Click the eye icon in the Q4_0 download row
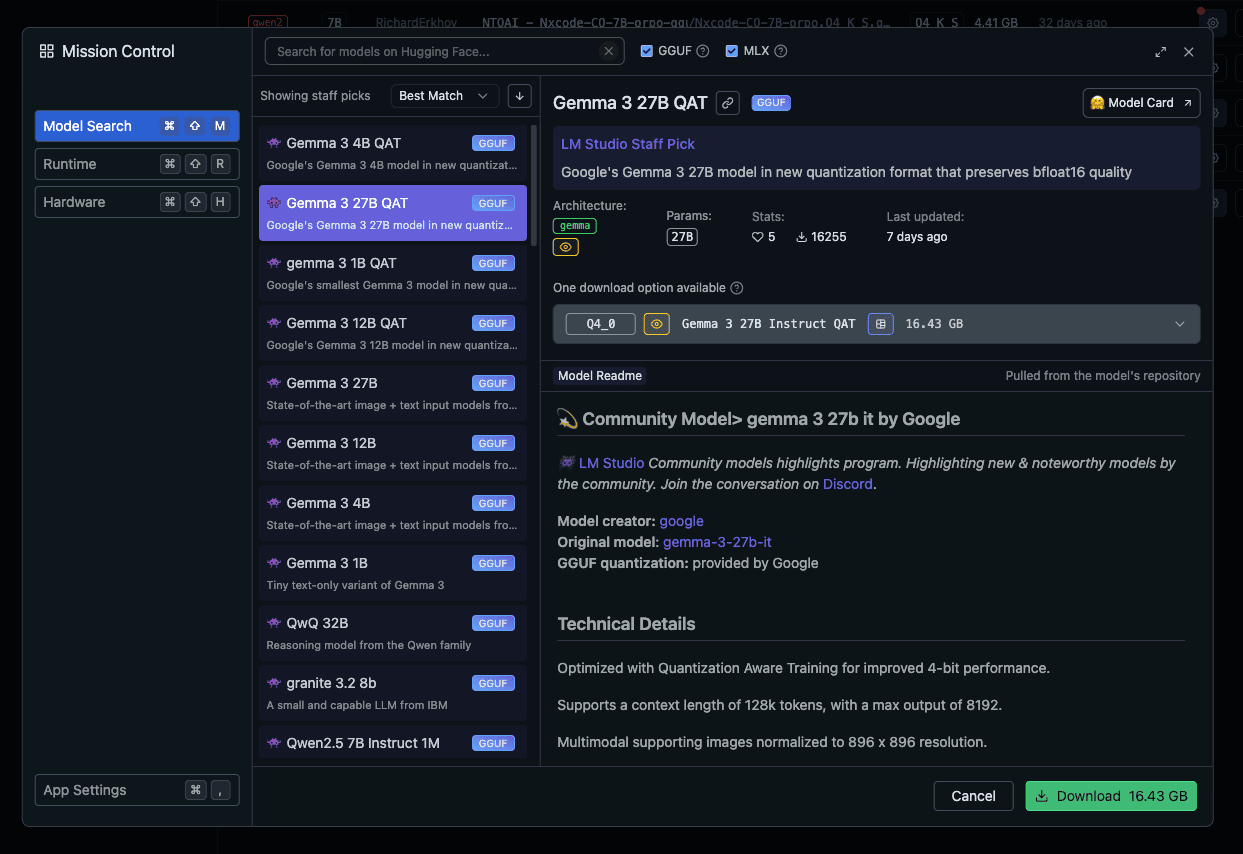1243x854 pixels. (x=657, y=324)
